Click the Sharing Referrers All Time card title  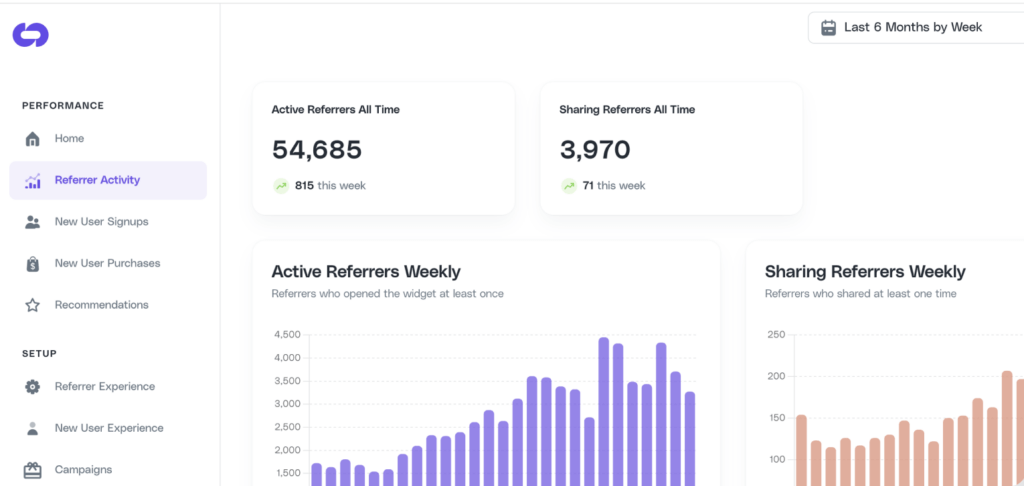pos(627,110)
